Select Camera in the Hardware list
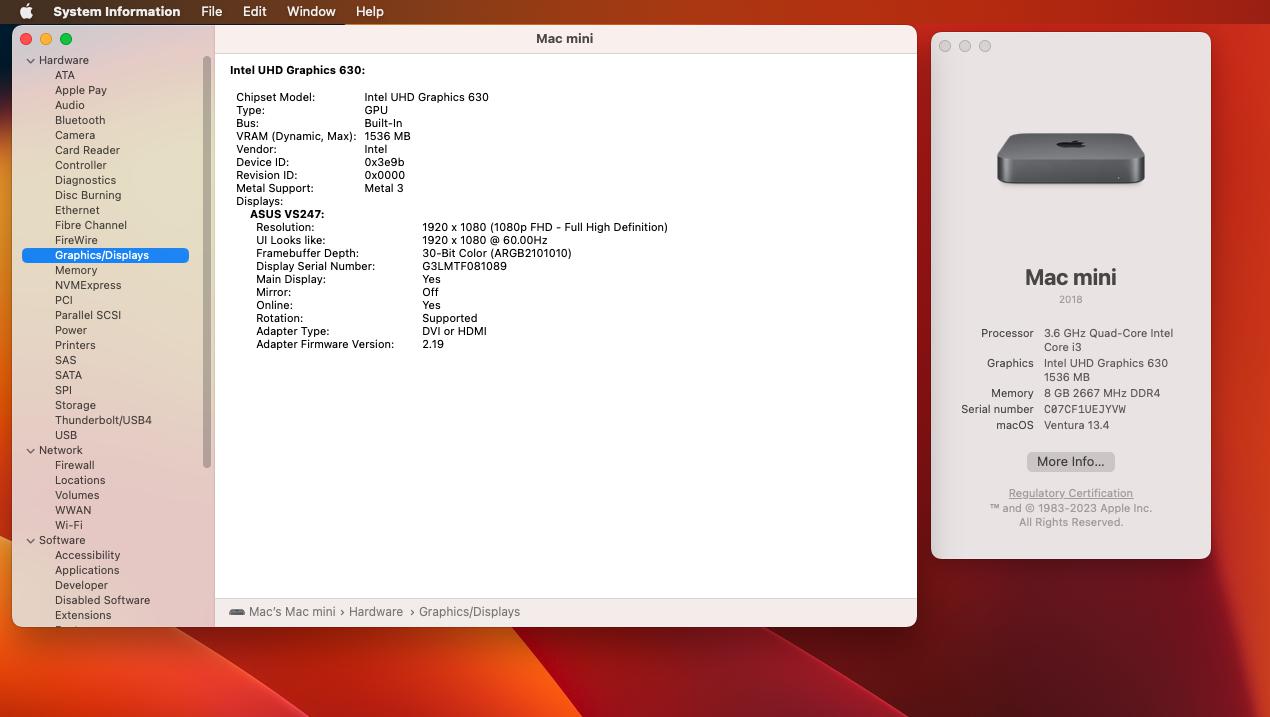The width and height of the screenshot is (1270, 717). [x=75, y=135]
